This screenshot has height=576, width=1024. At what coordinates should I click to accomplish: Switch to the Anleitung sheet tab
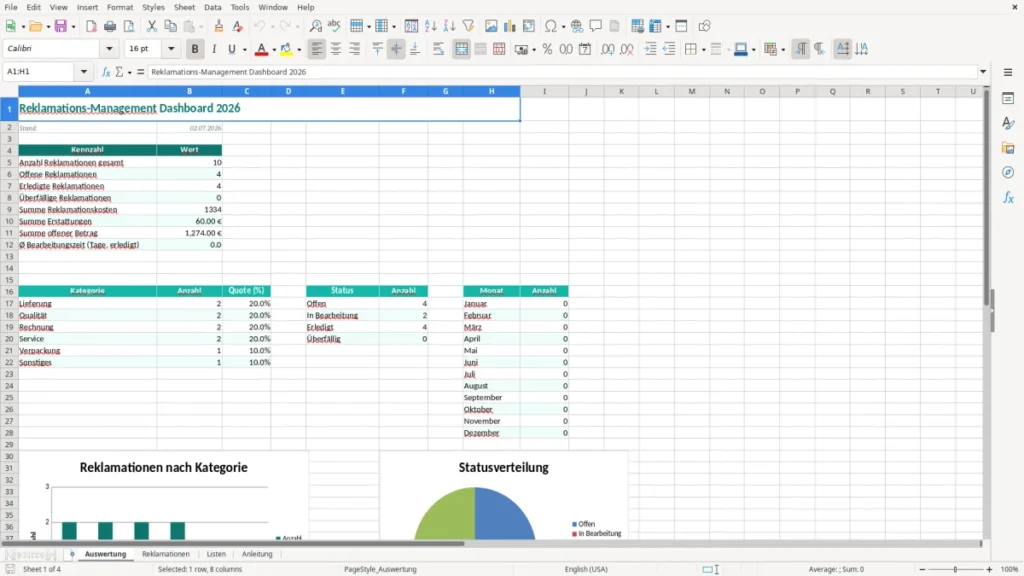pyautogui.click(x=257, y=554)
